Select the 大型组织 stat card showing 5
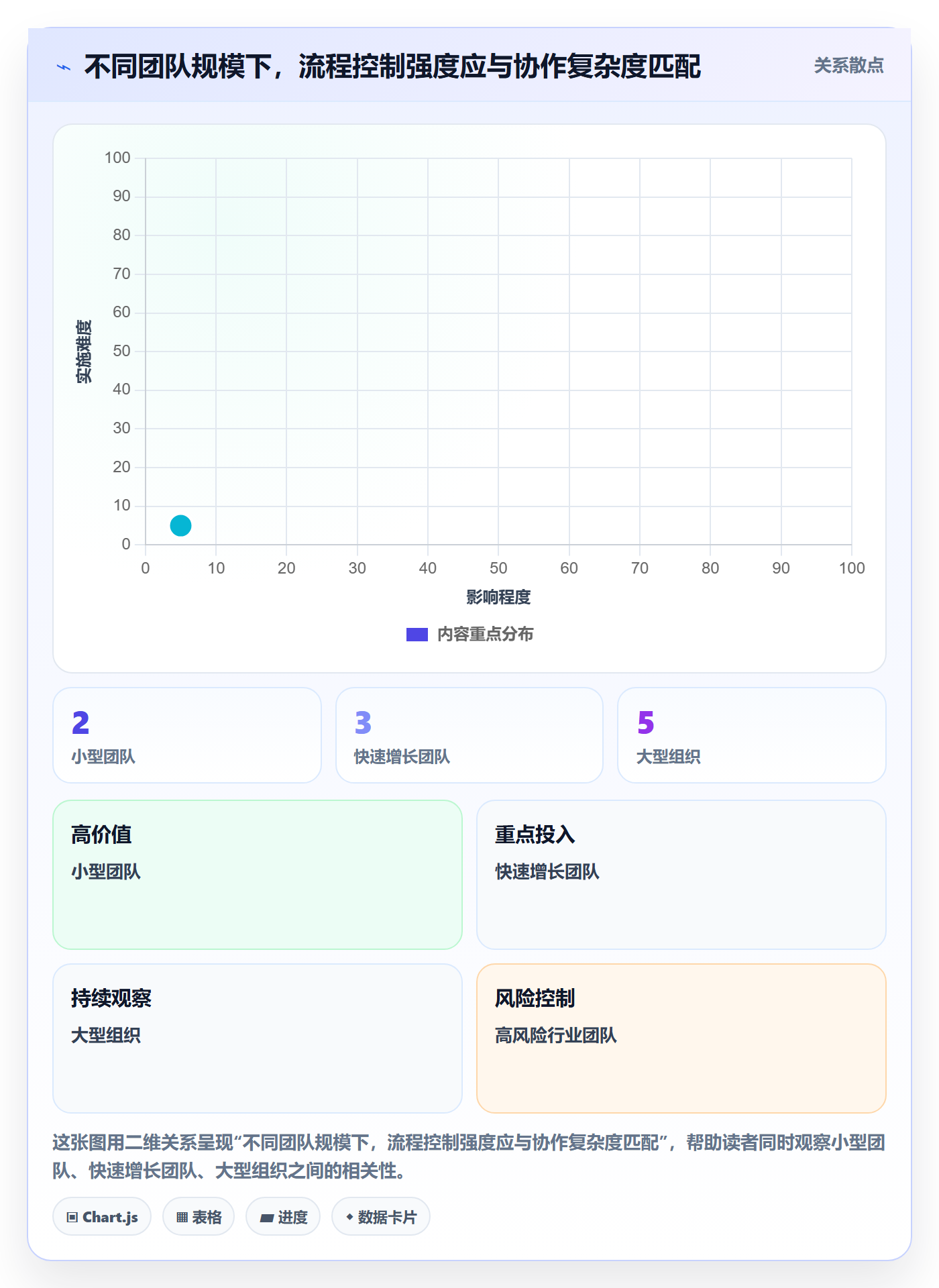 (752, 735)
